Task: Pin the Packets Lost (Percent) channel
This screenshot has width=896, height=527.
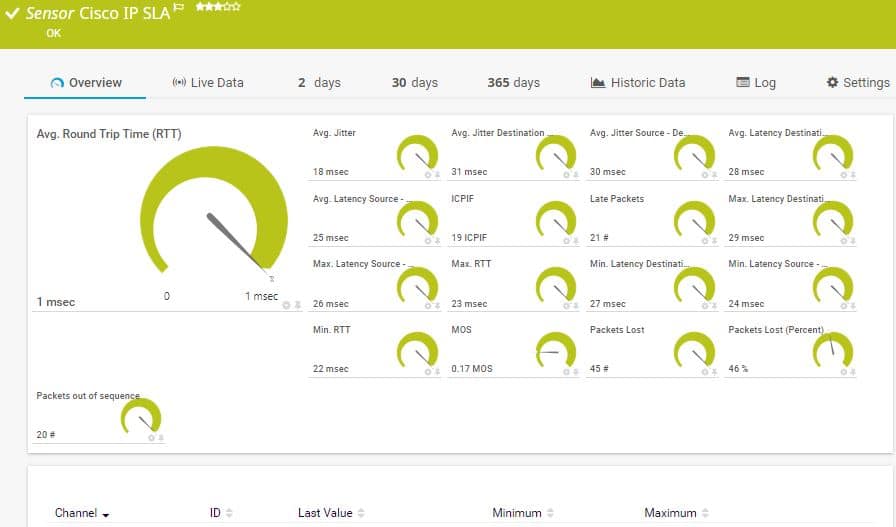Action: [853, 370]
